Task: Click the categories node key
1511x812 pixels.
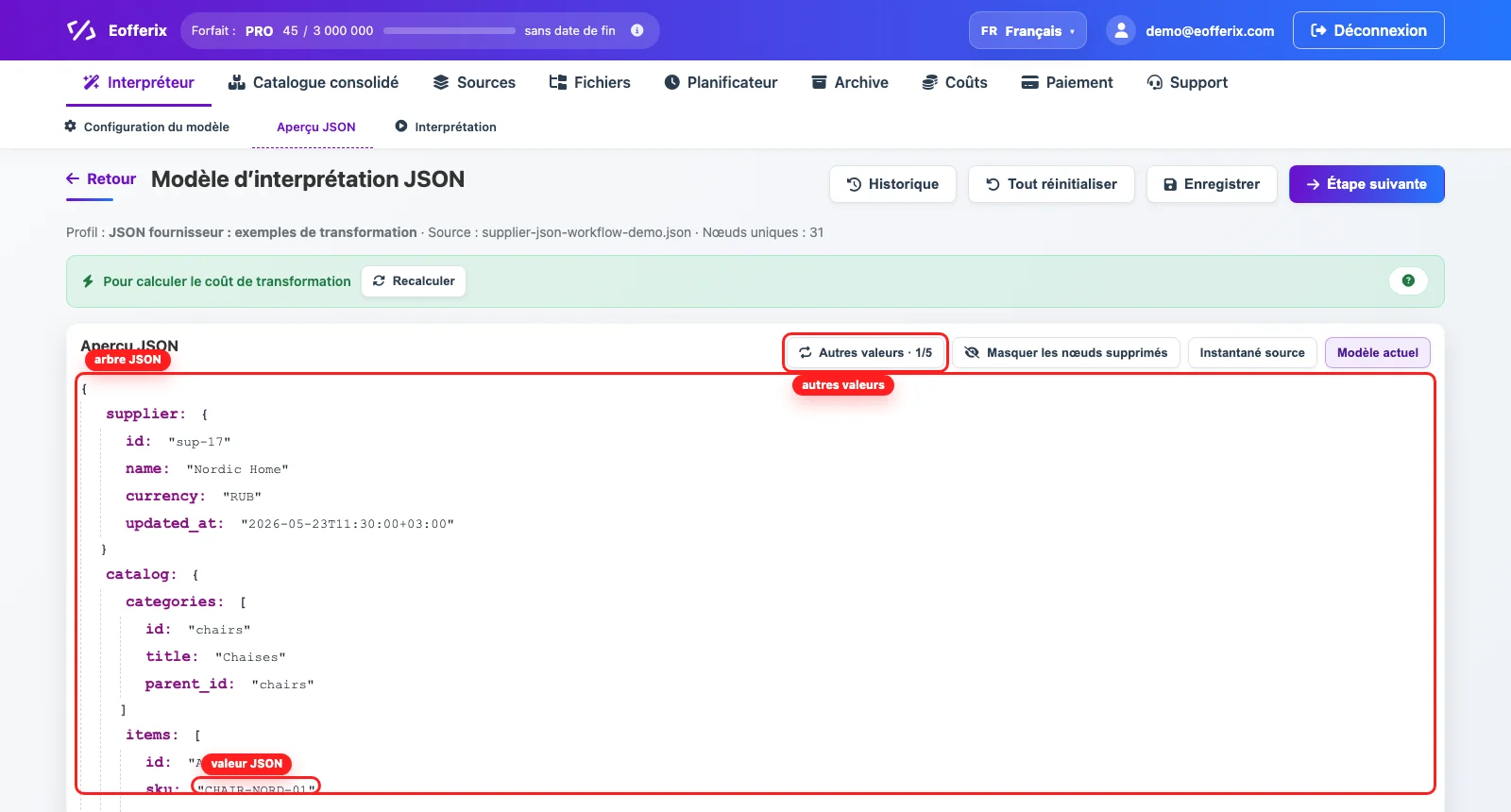Action: [x=175, y=601]
